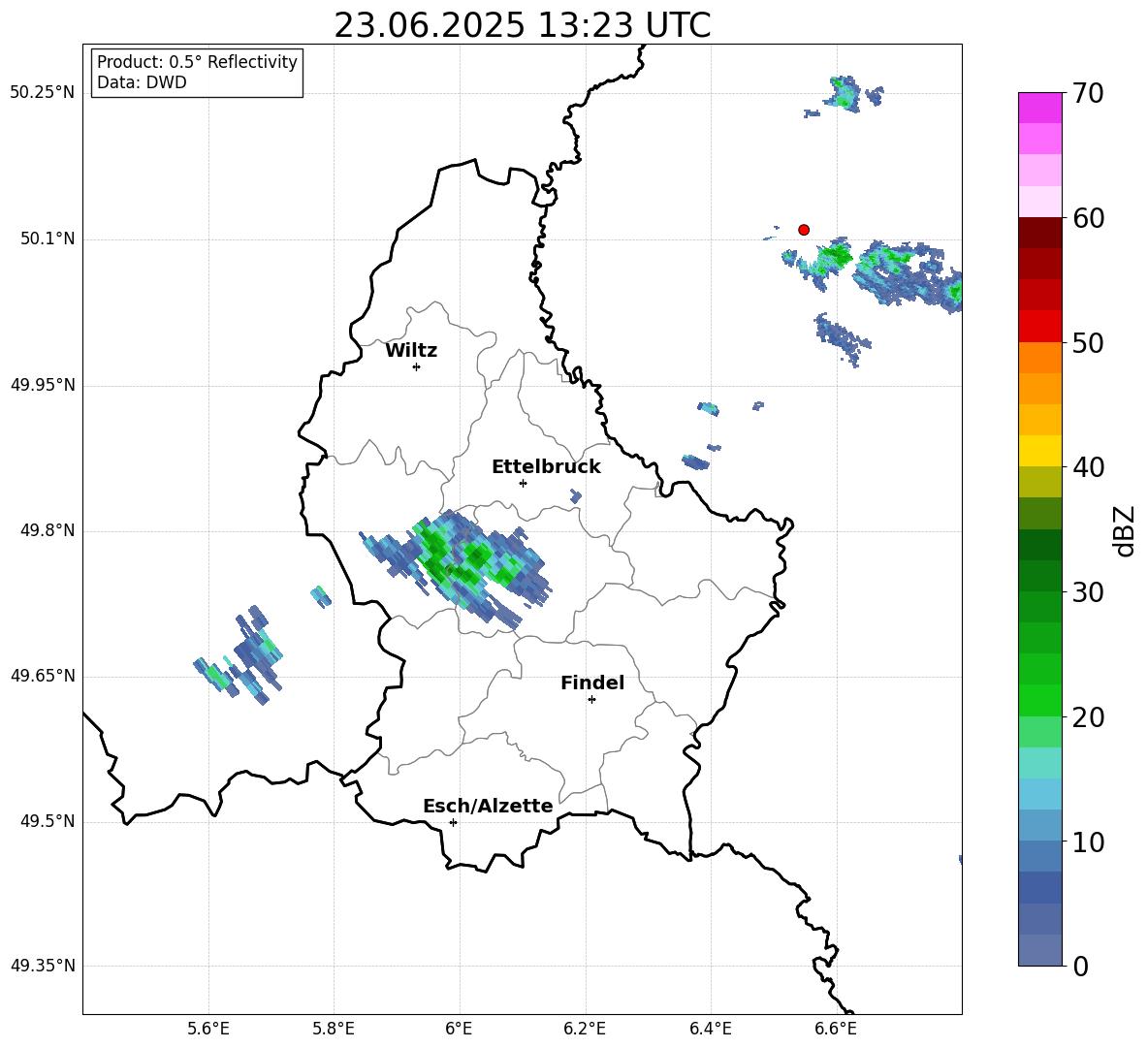The image size is (1148, 1048).
Task: Click the cross marker under Wiltz
Action: pyautogui.click(x=417, y=366)
